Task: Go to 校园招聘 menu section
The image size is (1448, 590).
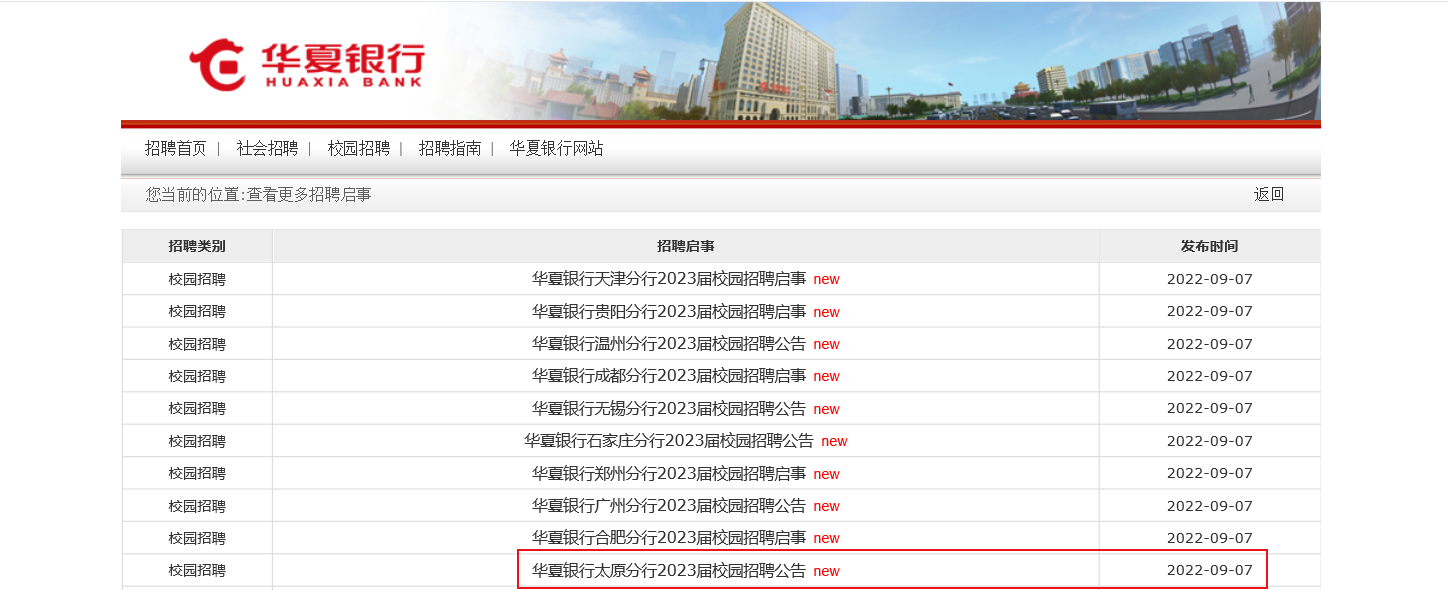Action: point(358,149)
